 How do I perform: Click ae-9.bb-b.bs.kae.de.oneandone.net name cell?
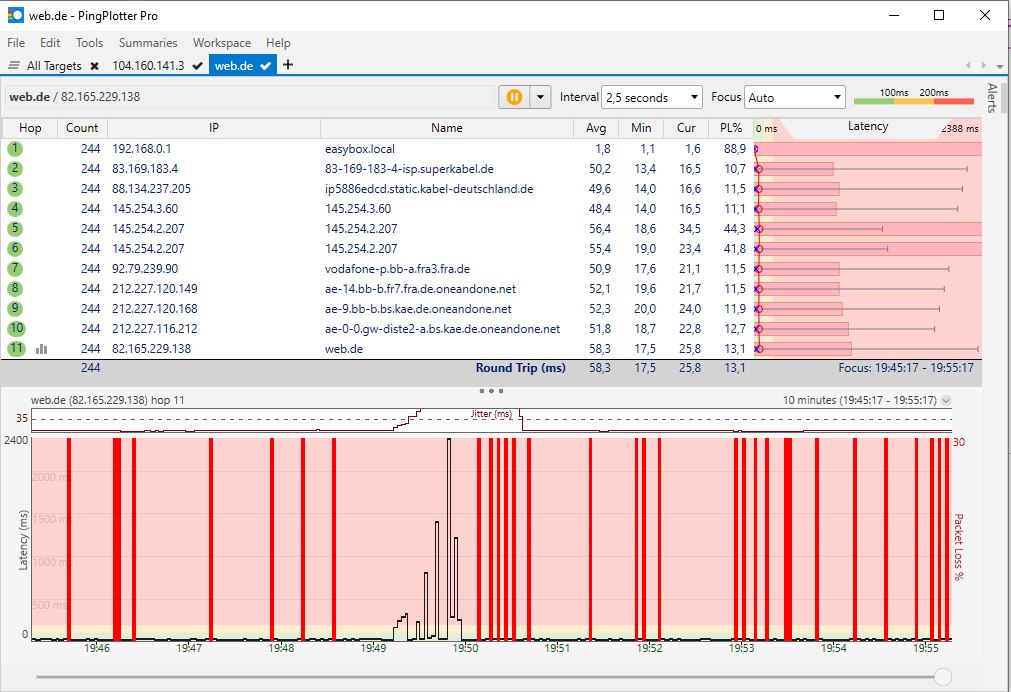418,309
